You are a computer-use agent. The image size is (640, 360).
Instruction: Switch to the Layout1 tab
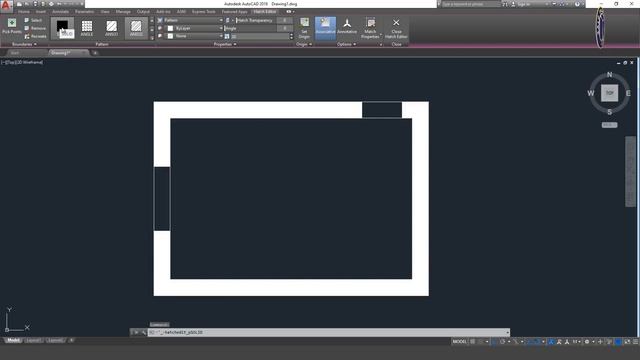[x=33, y=340]
